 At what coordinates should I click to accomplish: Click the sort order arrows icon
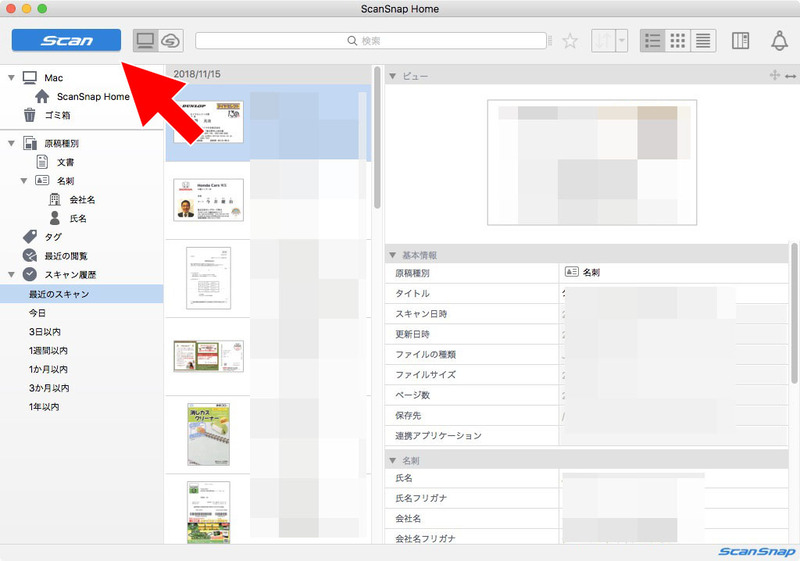coord(604,41)
